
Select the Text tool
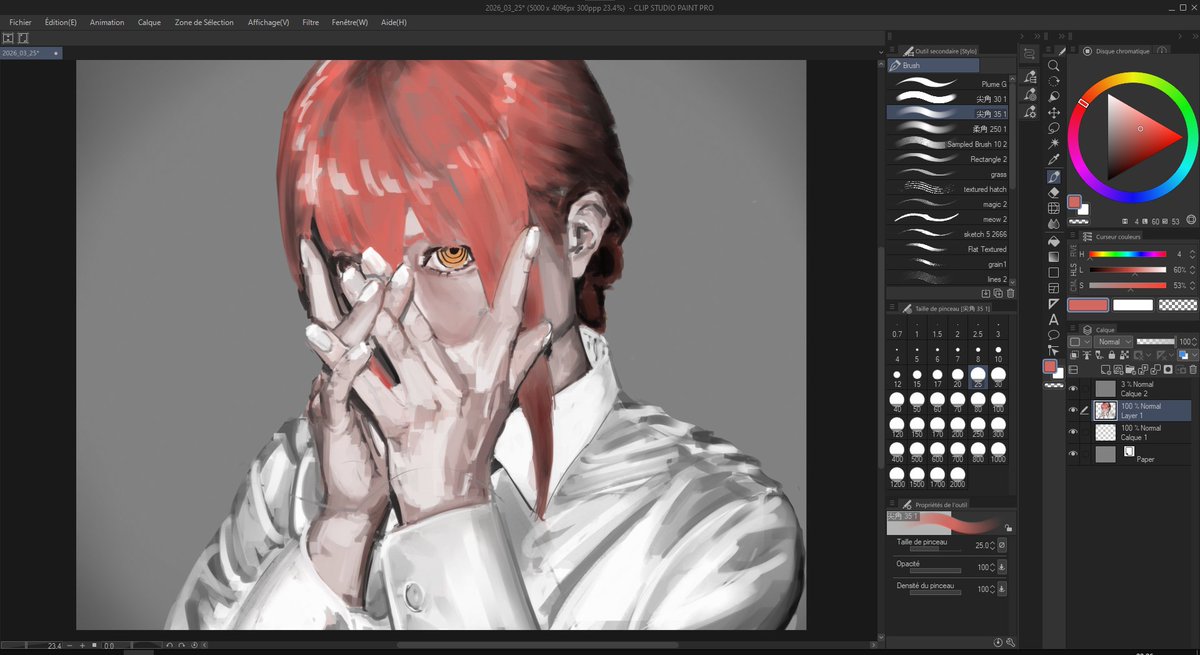tap(1054, 319)
